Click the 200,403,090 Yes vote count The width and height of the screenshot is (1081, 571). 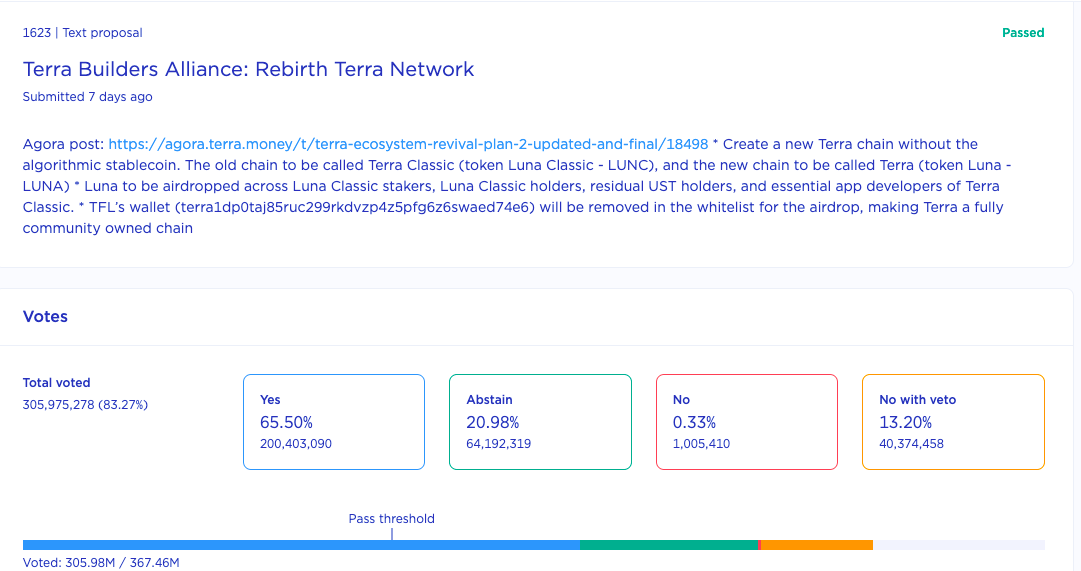click(296, 444)
